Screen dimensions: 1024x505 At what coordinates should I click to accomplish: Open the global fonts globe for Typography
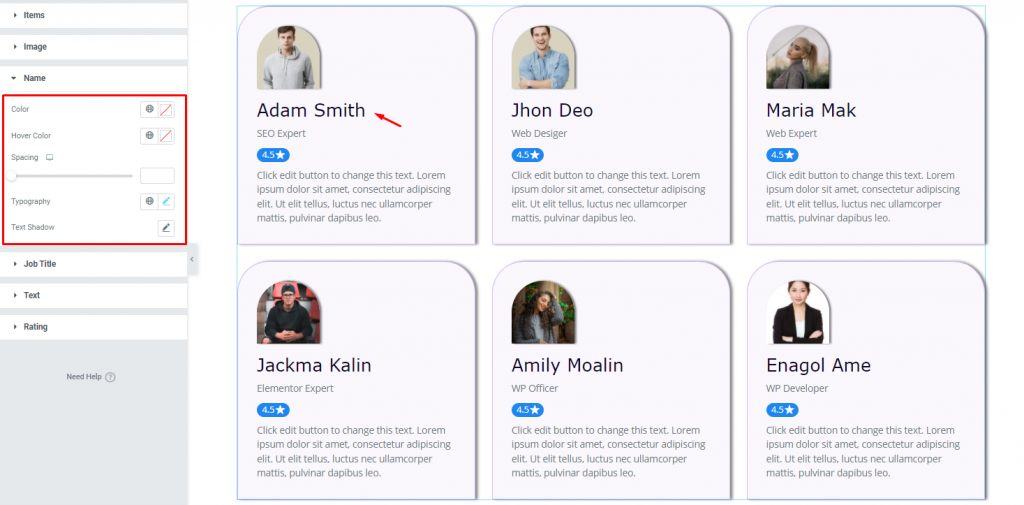(x=150, y=201)
